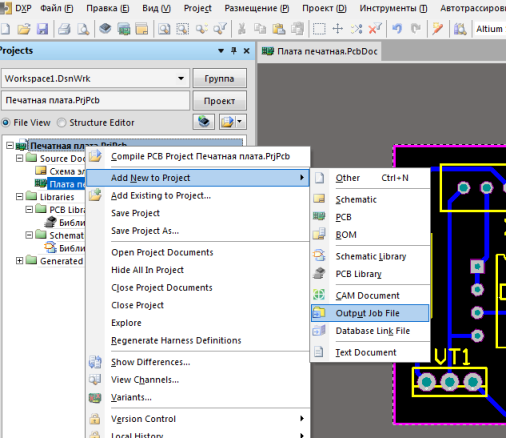Select the File View radio button
This screenshot has width=506, height=438.
click(x=6, y=123)
